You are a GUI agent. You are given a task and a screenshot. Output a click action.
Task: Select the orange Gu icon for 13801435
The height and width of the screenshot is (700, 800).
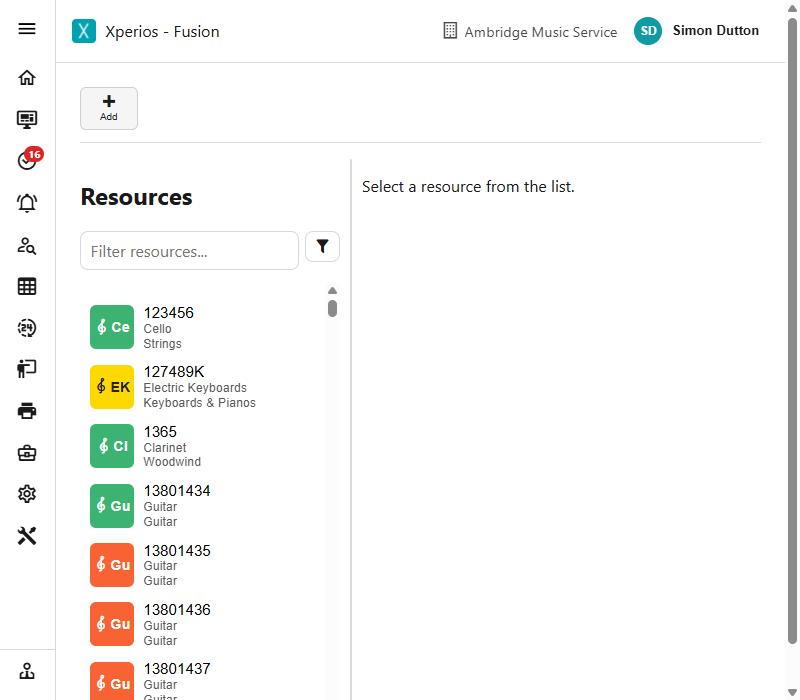pyautogui.click(x=112, y=565)
